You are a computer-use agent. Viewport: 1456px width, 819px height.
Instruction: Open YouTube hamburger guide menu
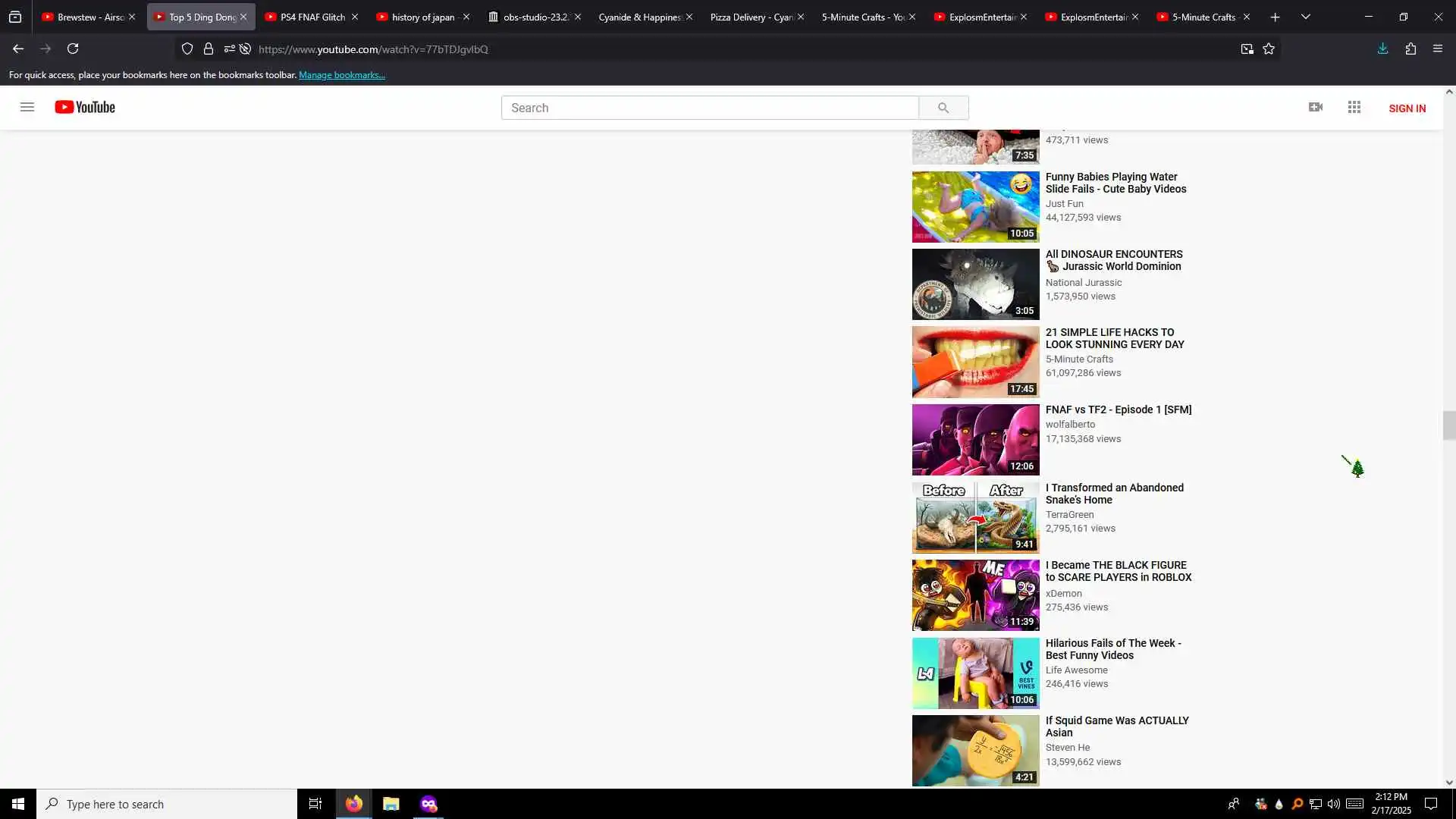pos(27,107)
